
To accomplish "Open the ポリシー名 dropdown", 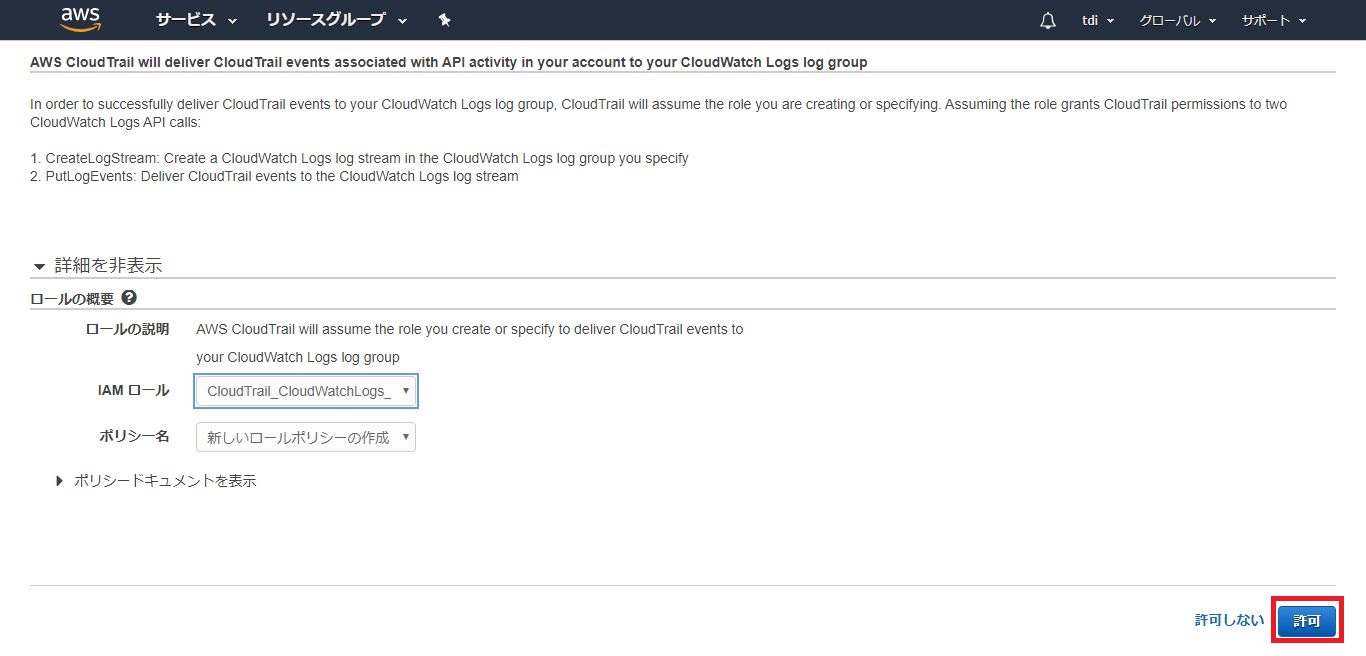I will [x=306, y=437].
